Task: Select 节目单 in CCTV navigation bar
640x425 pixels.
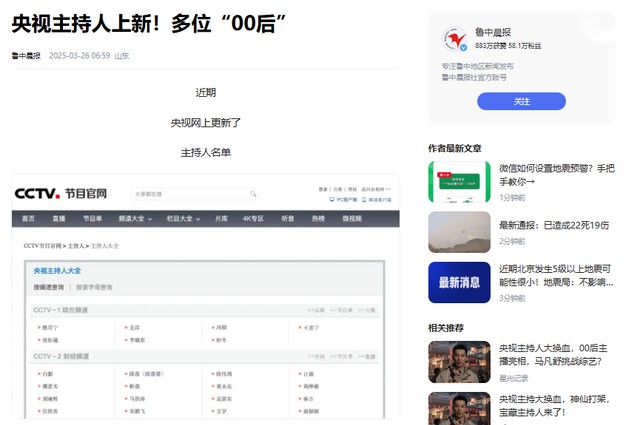Action: click(93, 219)
